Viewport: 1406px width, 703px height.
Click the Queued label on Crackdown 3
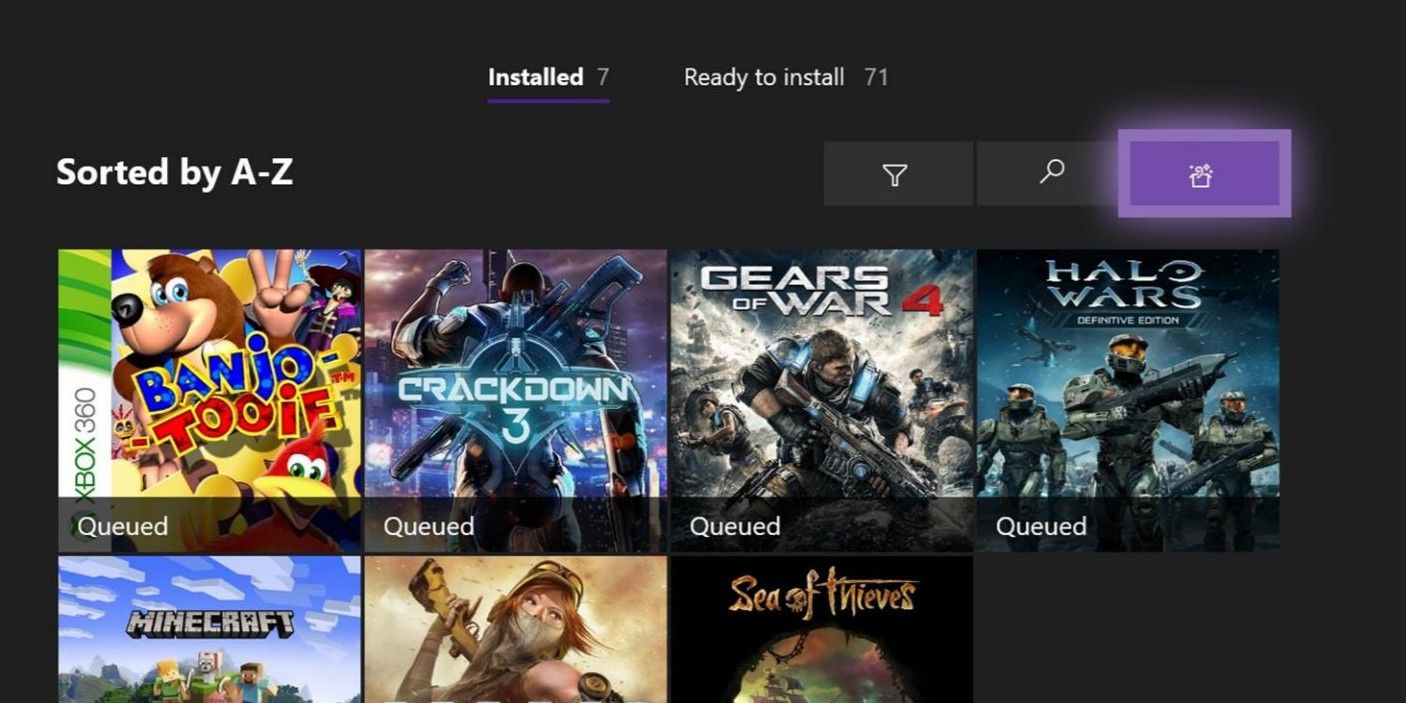(x=428, y=526)
